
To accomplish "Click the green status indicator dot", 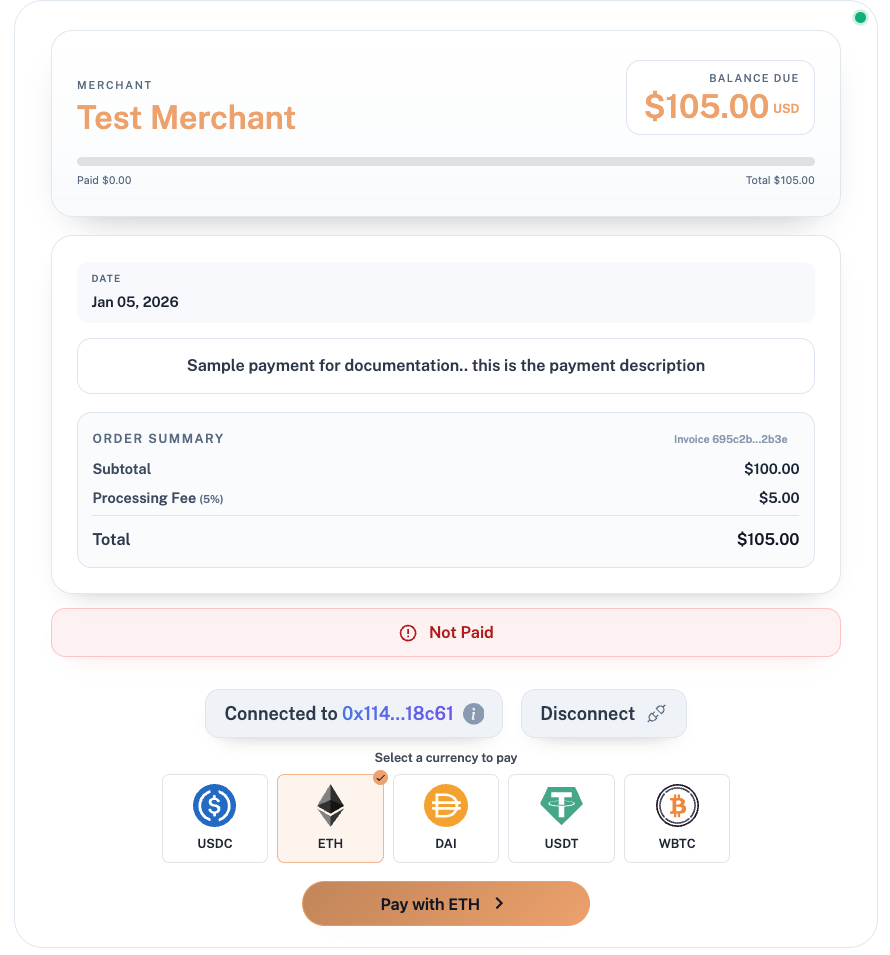I will click(x=859, y=17).
